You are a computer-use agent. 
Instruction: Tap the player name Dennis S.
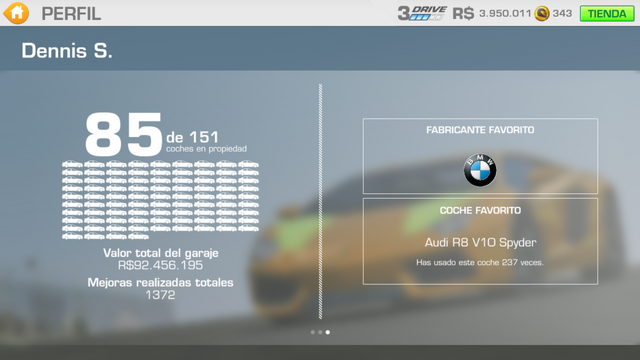(67, 51)
